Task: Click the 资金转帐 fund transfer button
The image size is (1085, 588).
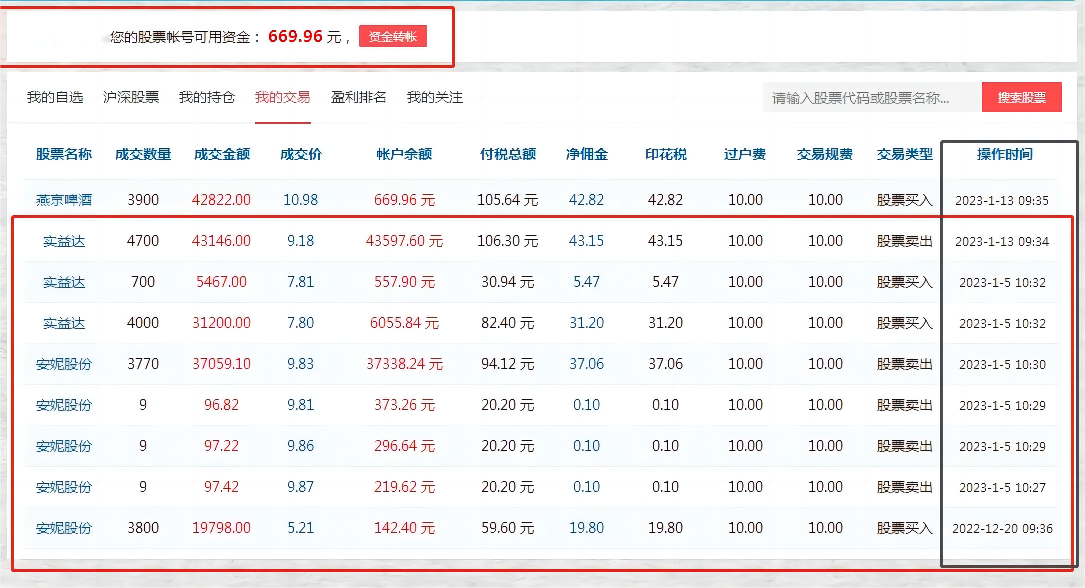Action: point(392,36)
